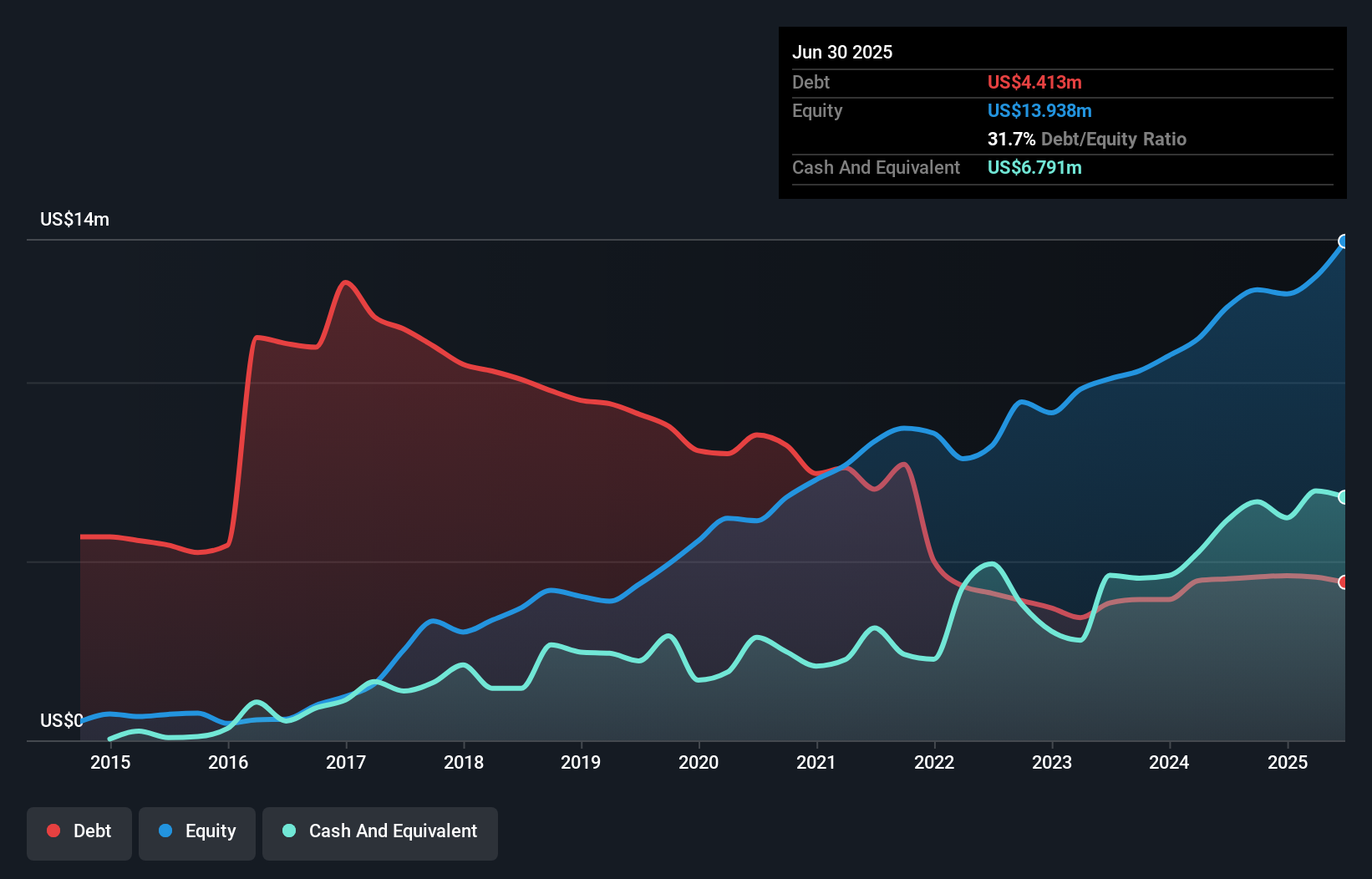Viewport: 1372px width, 879px height.
Task: Click the blue Equity end-point marker
Action: tap(1344, 241)
